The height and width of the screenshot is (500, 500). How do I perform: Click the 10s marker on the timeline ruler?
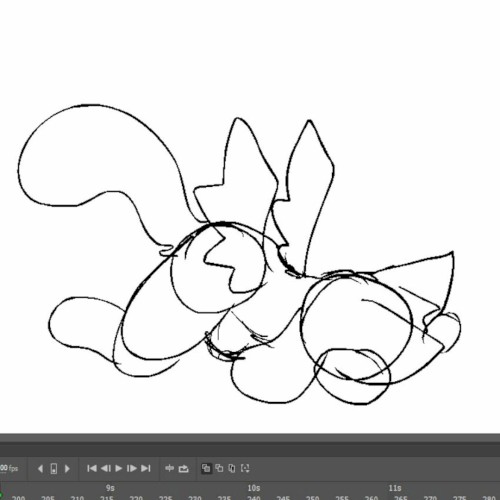[x=253, y=488]
